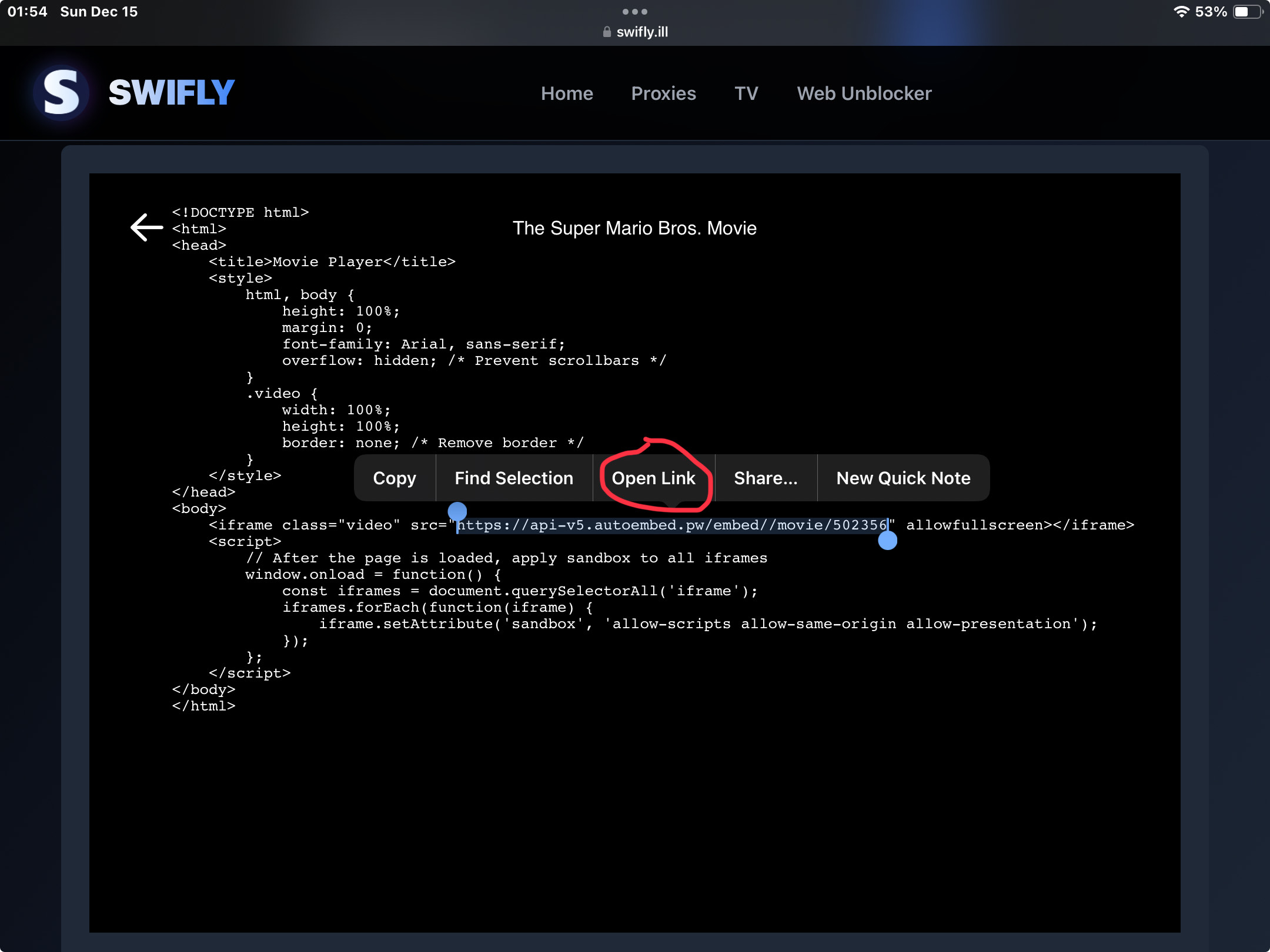
Task: Select Open Link in the popup menu
Action: 654,478
